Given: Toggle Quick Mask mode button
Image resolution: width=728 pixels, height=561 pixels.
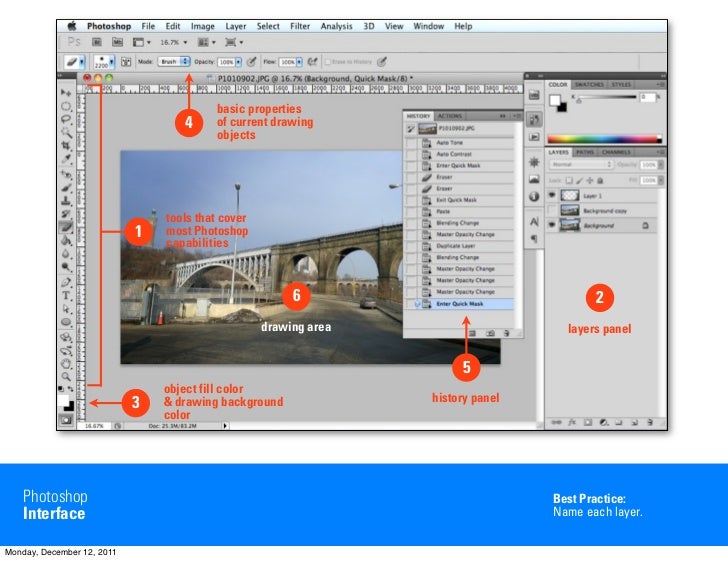Looking at the screenshot, I should (66, 420).
